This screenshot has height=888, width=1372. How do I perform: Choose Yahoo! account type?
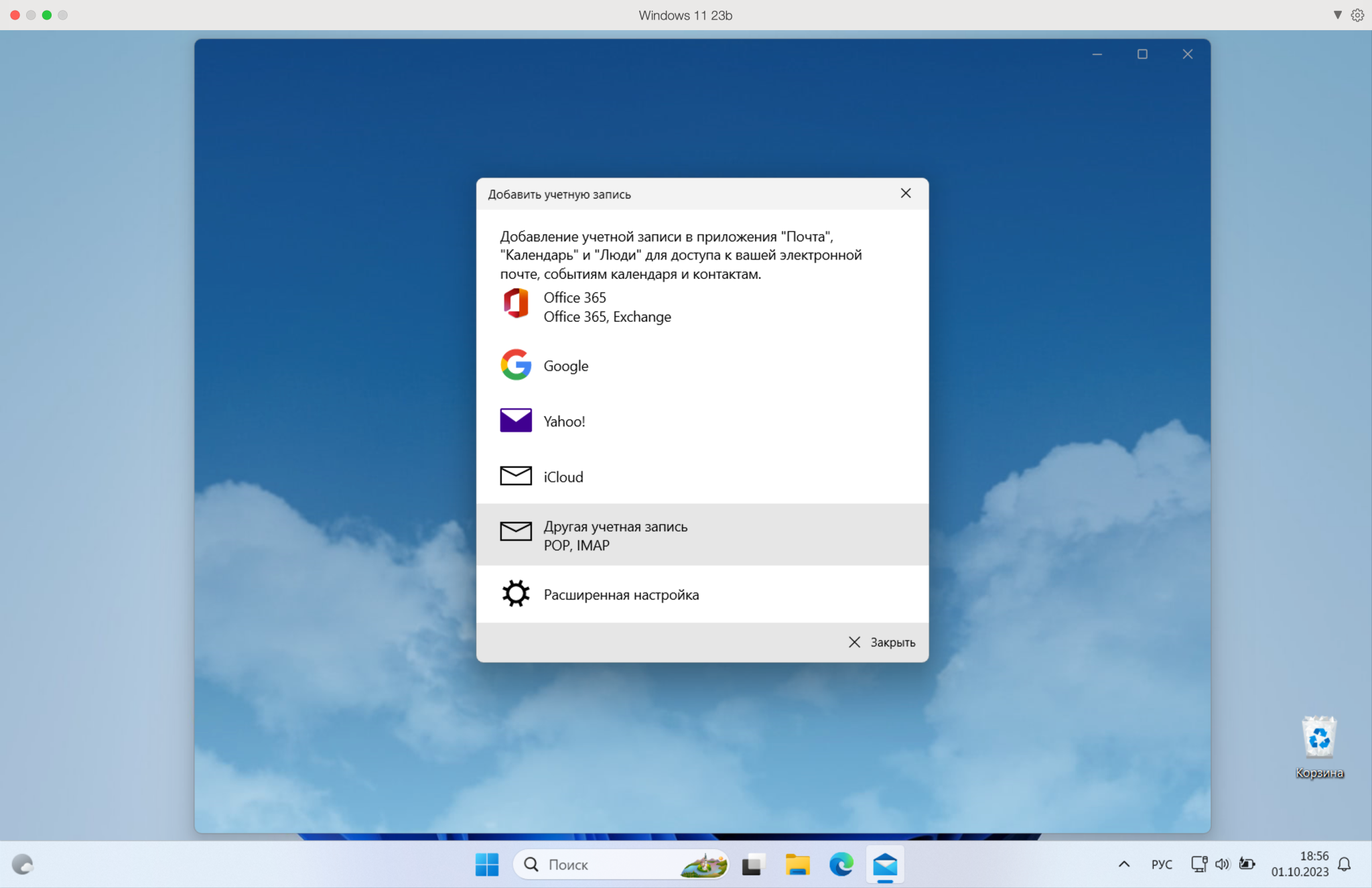(x=702, y=421)
